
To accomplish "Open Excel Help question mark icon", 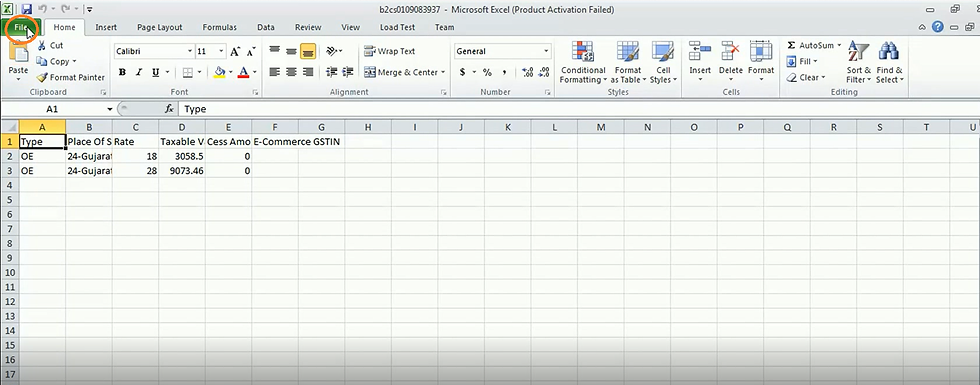I will 938,27.
